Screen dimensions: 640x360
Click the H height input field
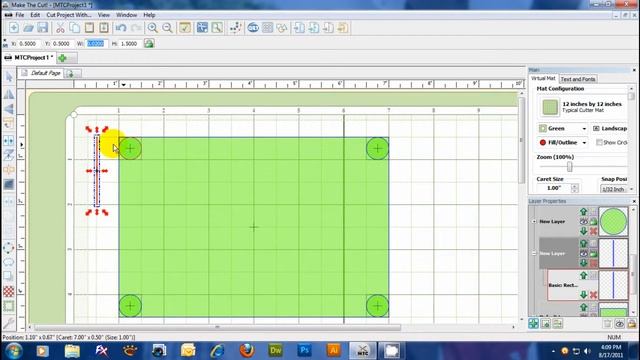[x=130, y=44]
